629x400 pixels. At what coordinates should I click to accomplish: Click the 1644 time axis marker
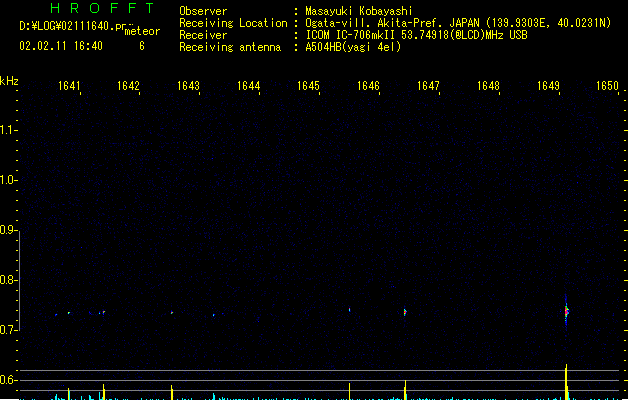click(248, 86)
